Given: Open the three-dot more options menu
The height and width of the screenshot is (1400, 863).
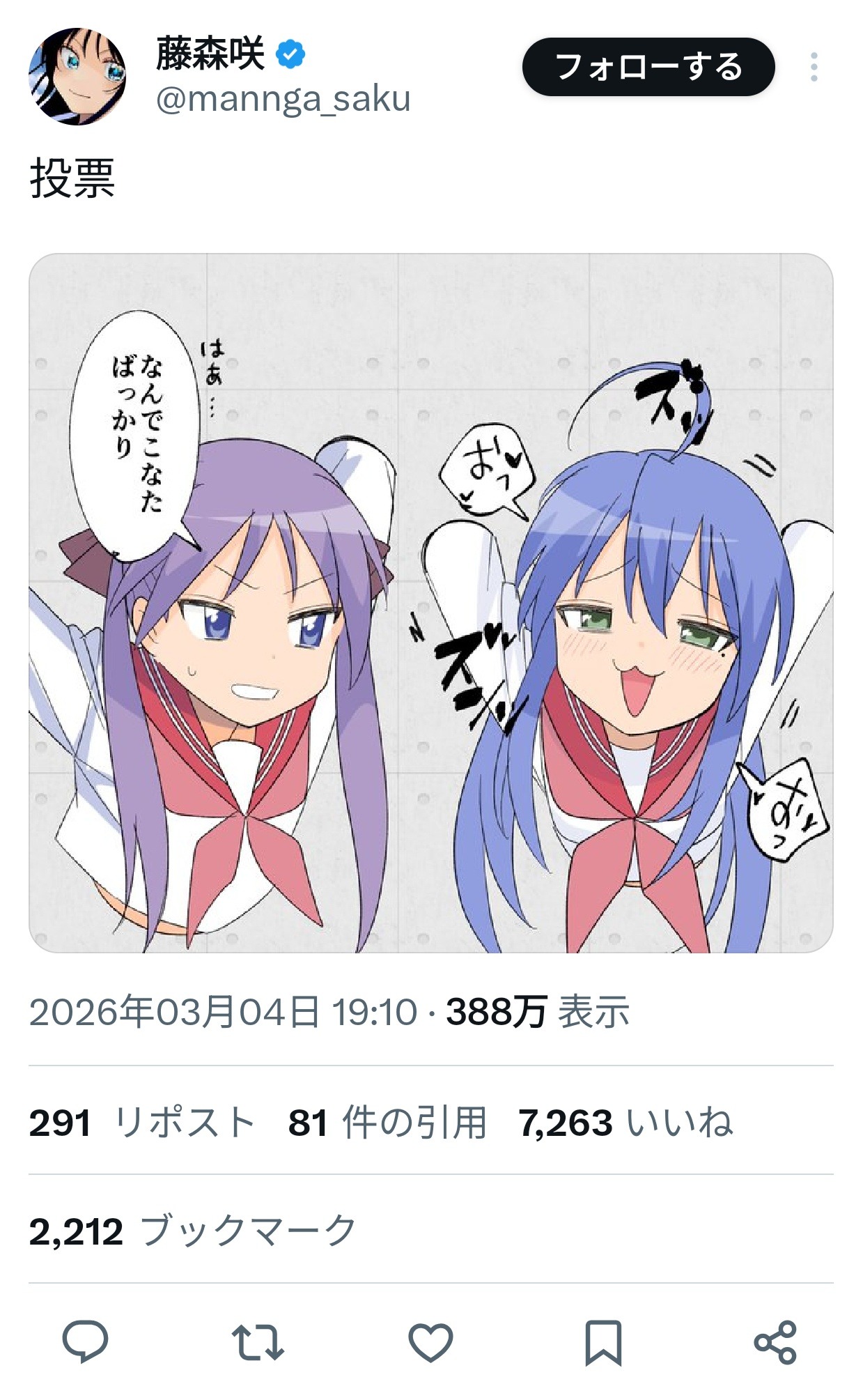Looking at the screenshot, I should click(814, 67).
